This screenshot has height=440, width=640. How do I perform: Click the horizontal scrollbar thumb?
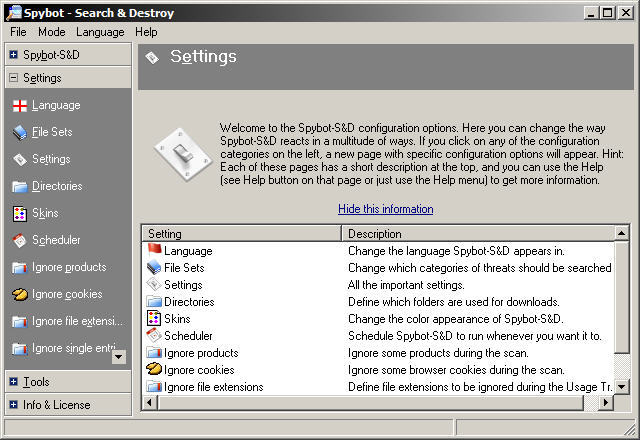click(x=371, y=402)
